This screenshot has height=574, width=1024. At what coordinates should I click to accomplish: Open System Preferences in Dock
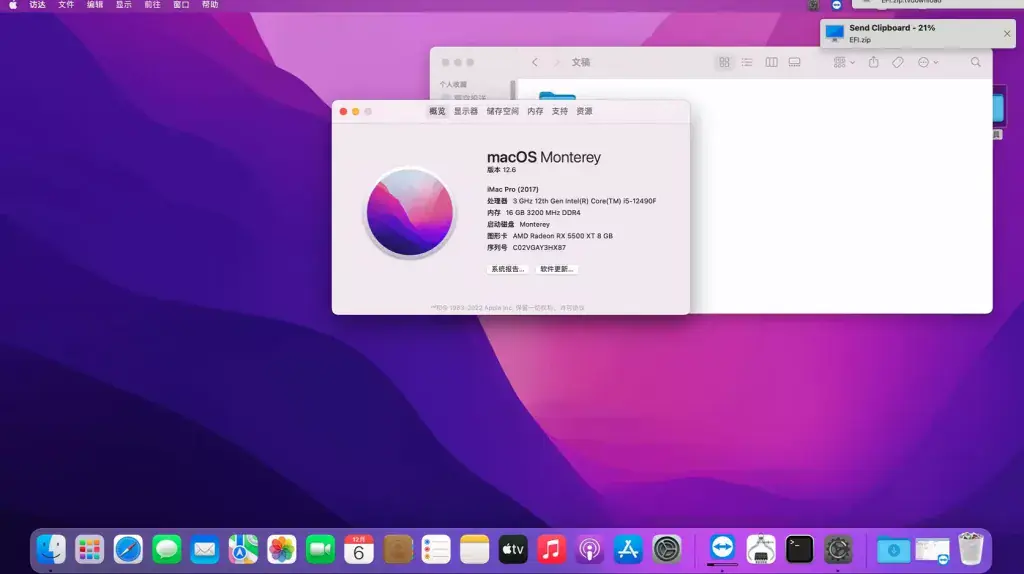click(x=667, y=549)
